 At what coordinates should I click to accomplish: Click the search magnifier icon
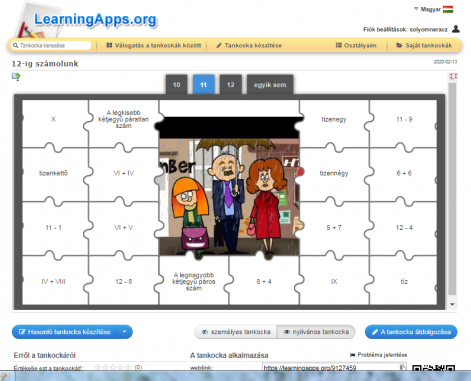[x=15, y=45]
